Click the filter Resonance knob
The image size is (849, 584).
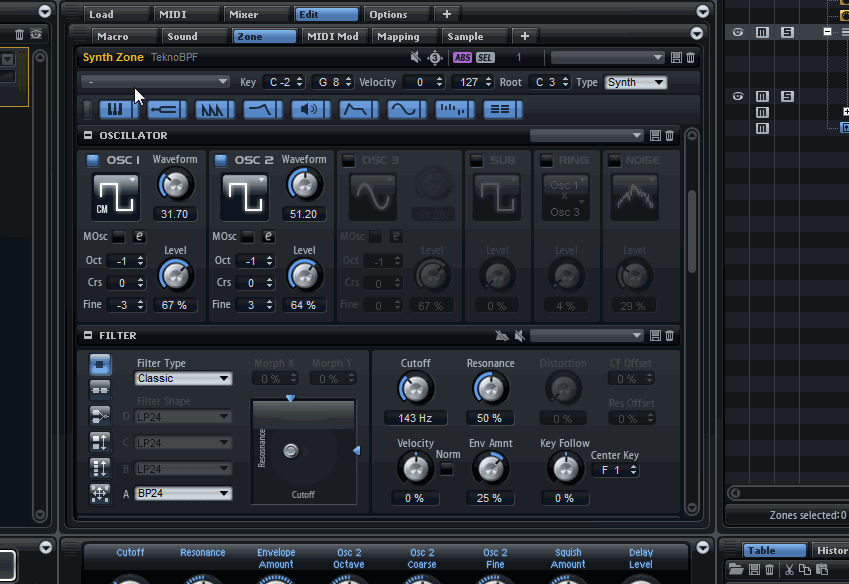[x=490, y=389]
